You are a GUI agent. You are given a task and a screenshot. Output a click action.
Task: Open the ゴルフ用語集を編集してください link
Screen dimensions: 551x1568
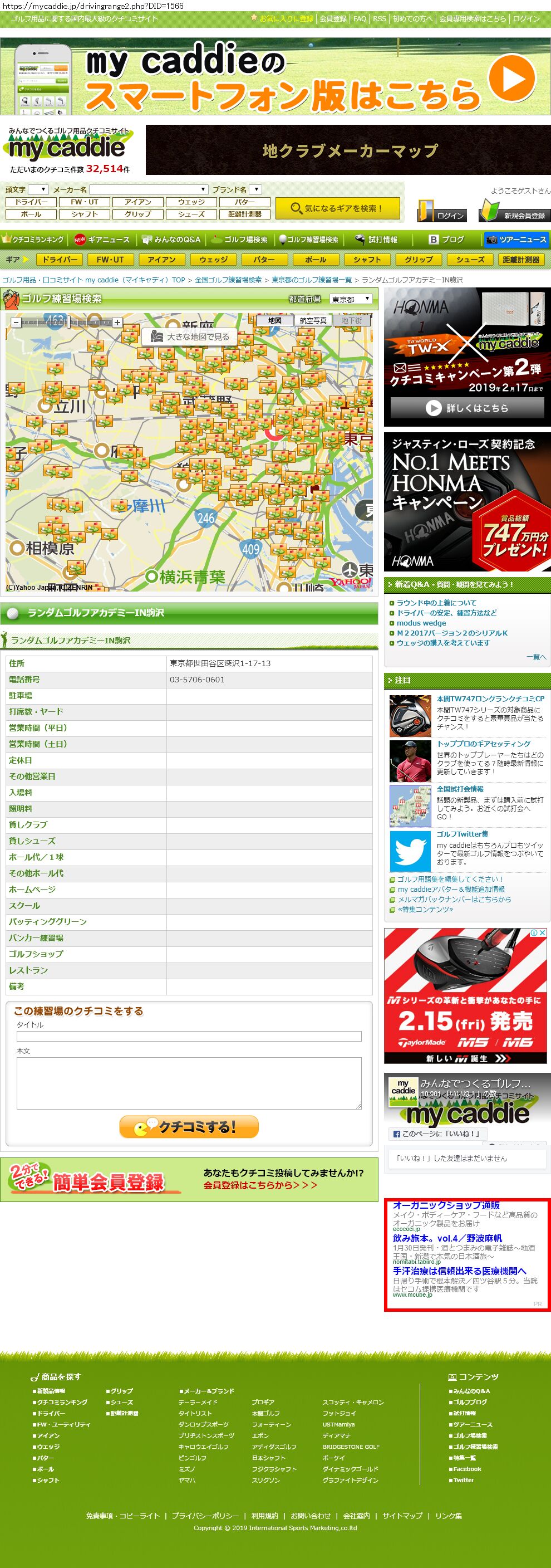point(450,879)
